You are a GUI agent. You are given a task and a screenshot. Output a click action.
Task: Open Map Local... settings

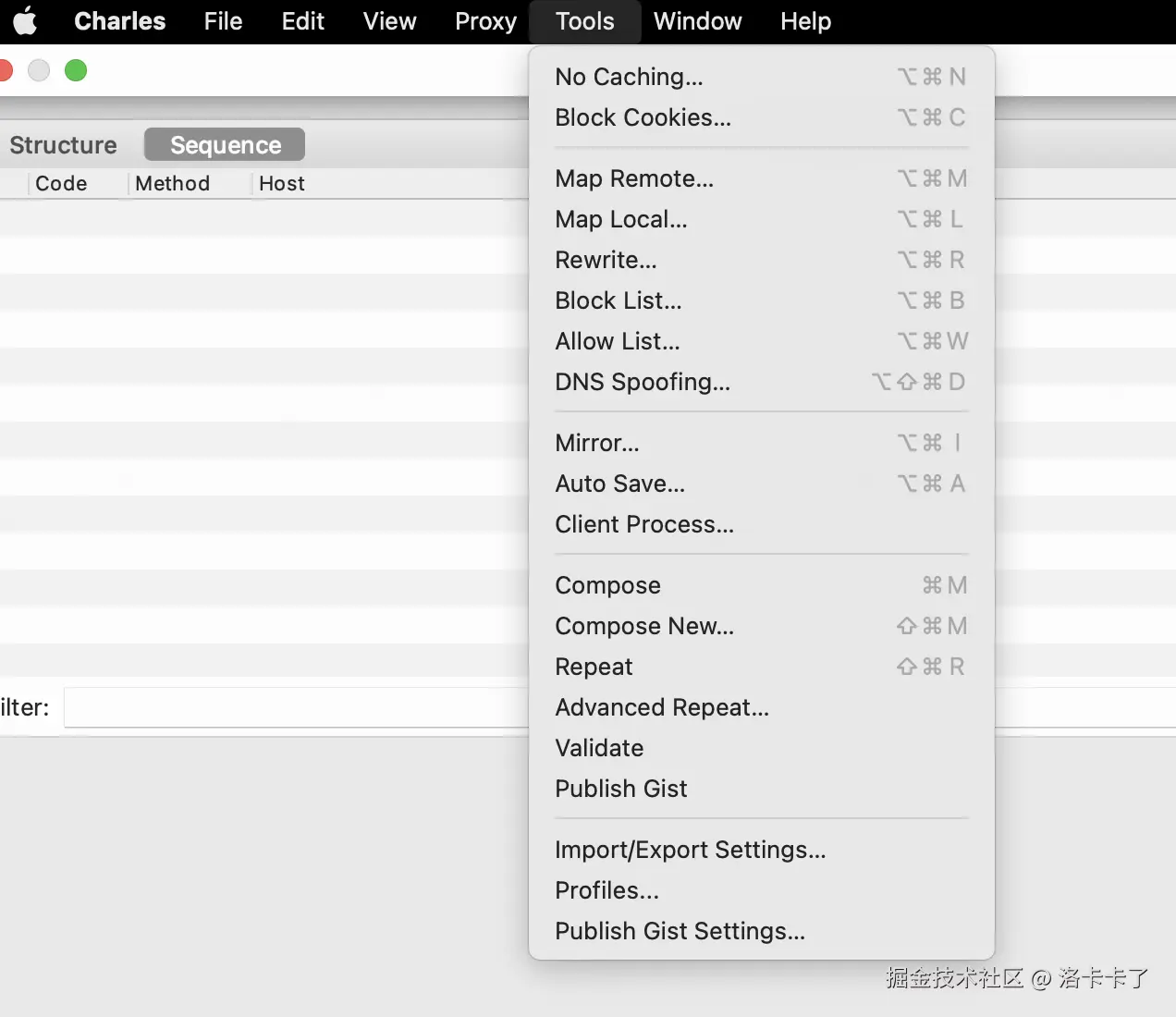tap(761, 219)
